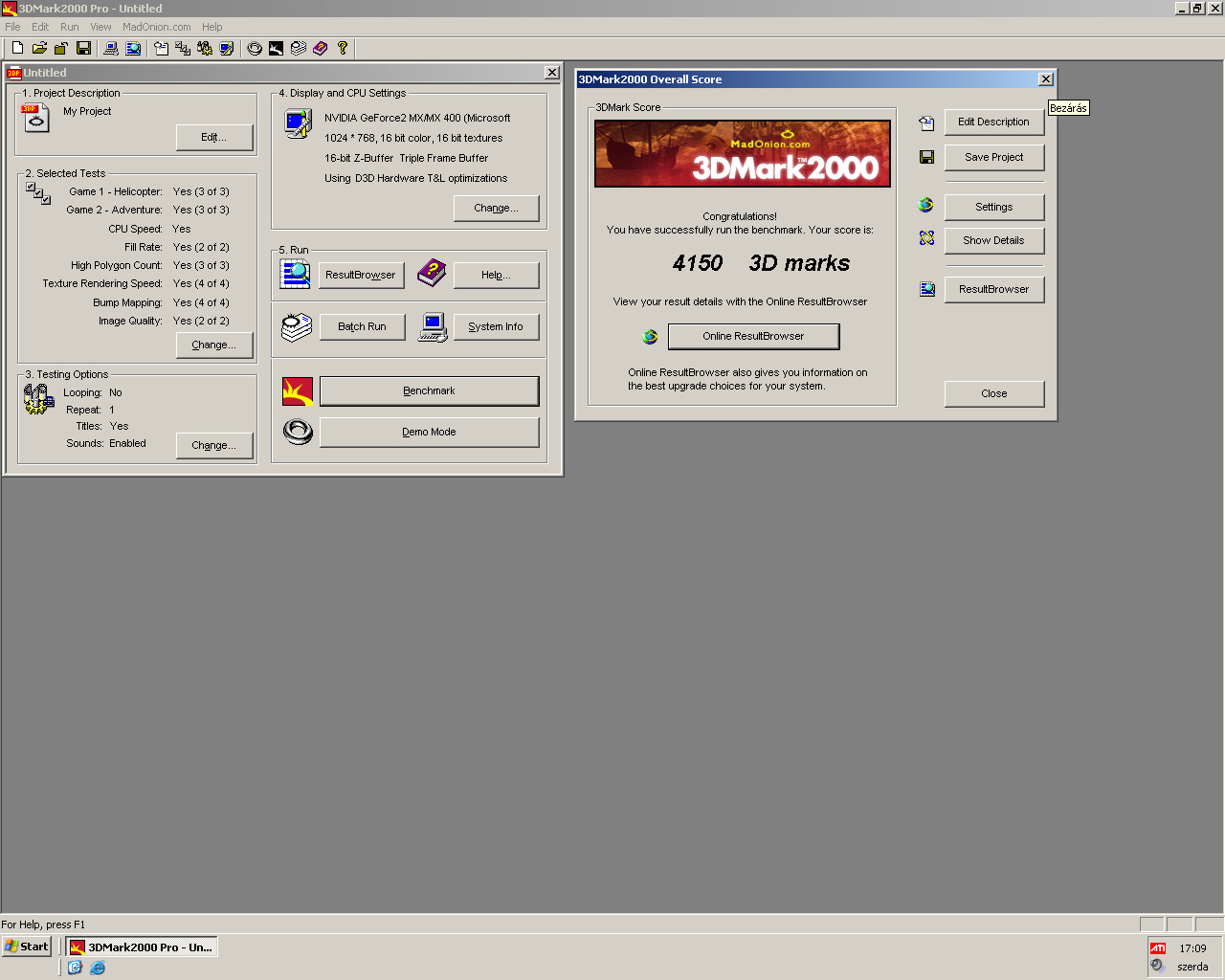Viewport: 1225px width, 980px height.
Task: Open ResultBrowser from the toolbar magnifier icon
Action: click(x=133, y=48)
